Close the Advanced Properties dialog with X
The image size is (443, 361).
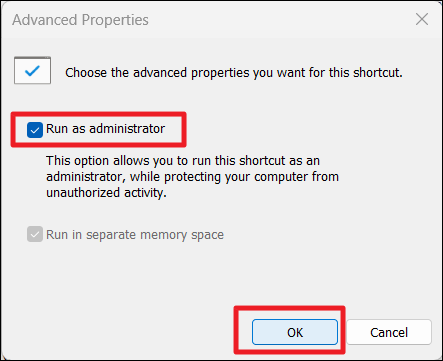(422, 19)
